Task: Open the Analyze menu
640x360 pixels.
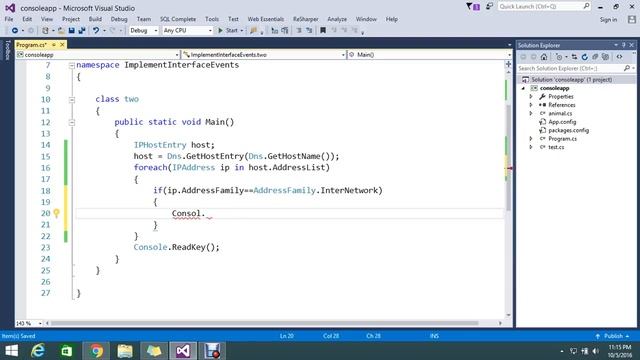Action: [337, 19]
